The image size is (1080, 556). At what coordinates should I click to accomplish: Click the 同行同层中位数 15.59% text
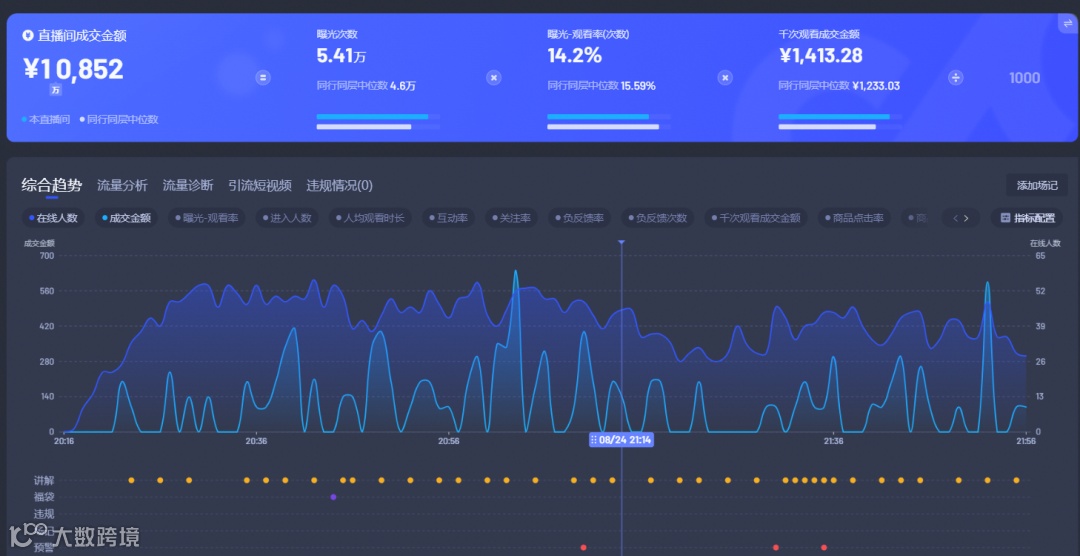tap(601, 86)
